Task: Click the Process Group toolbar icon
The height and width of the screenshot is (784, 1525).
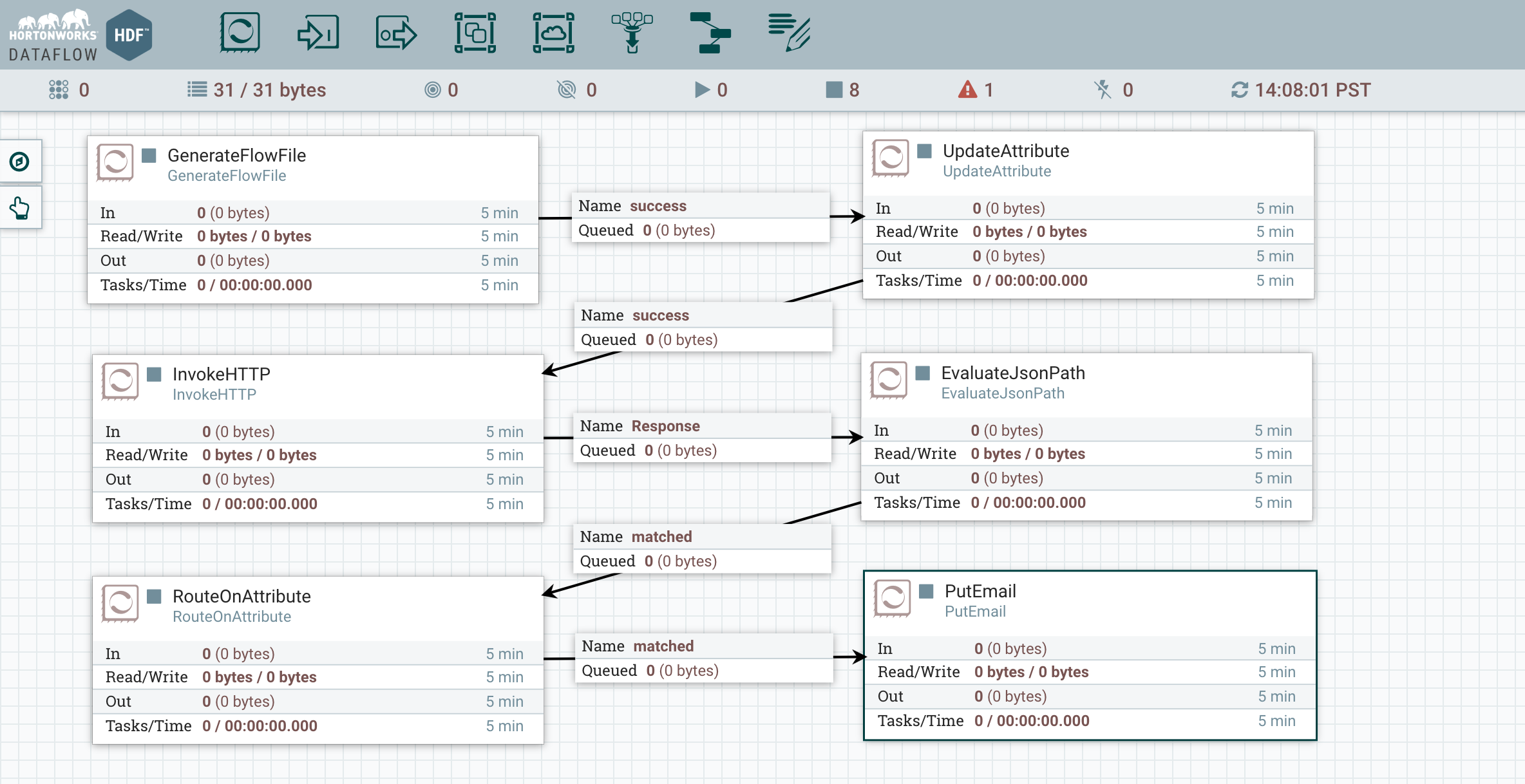Action: point(475,32)
